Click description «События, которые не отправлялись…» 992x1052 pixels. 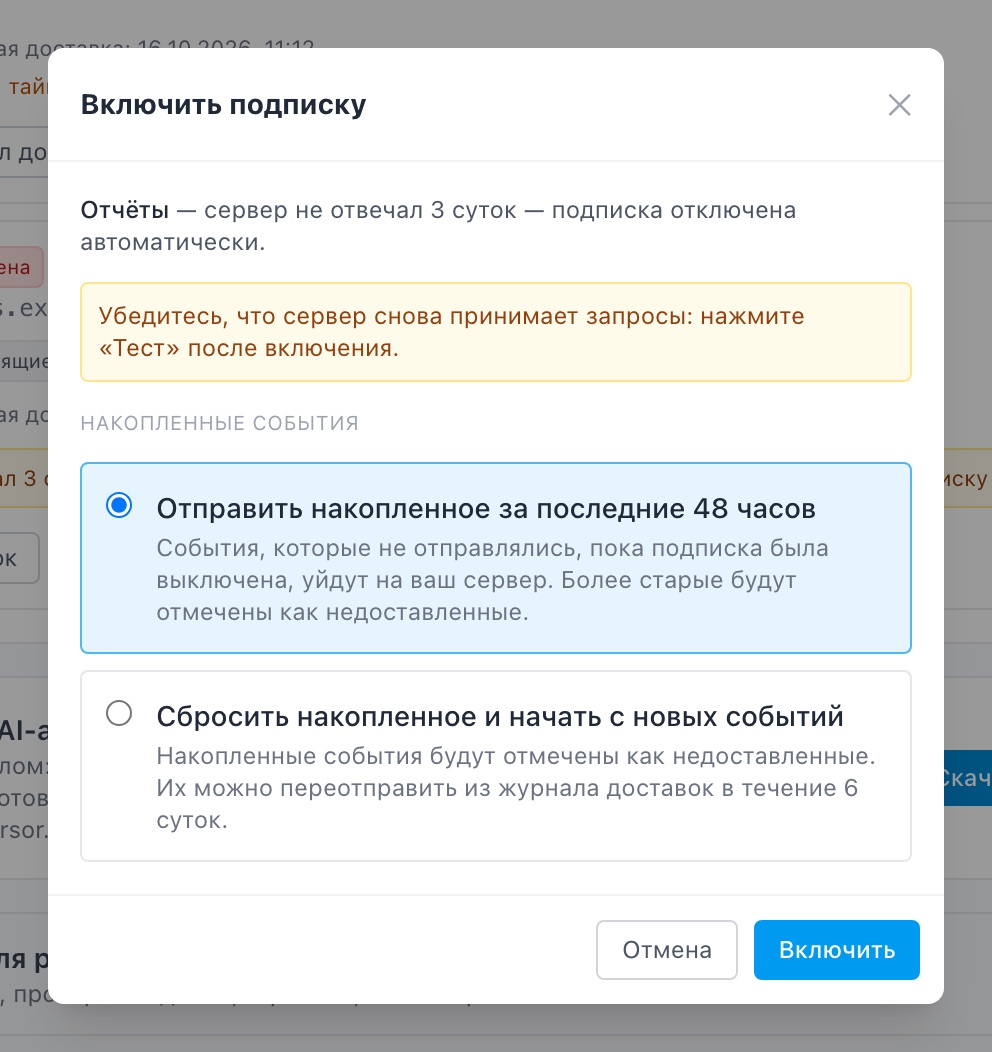pyautogui.click(x=492, y=580)
